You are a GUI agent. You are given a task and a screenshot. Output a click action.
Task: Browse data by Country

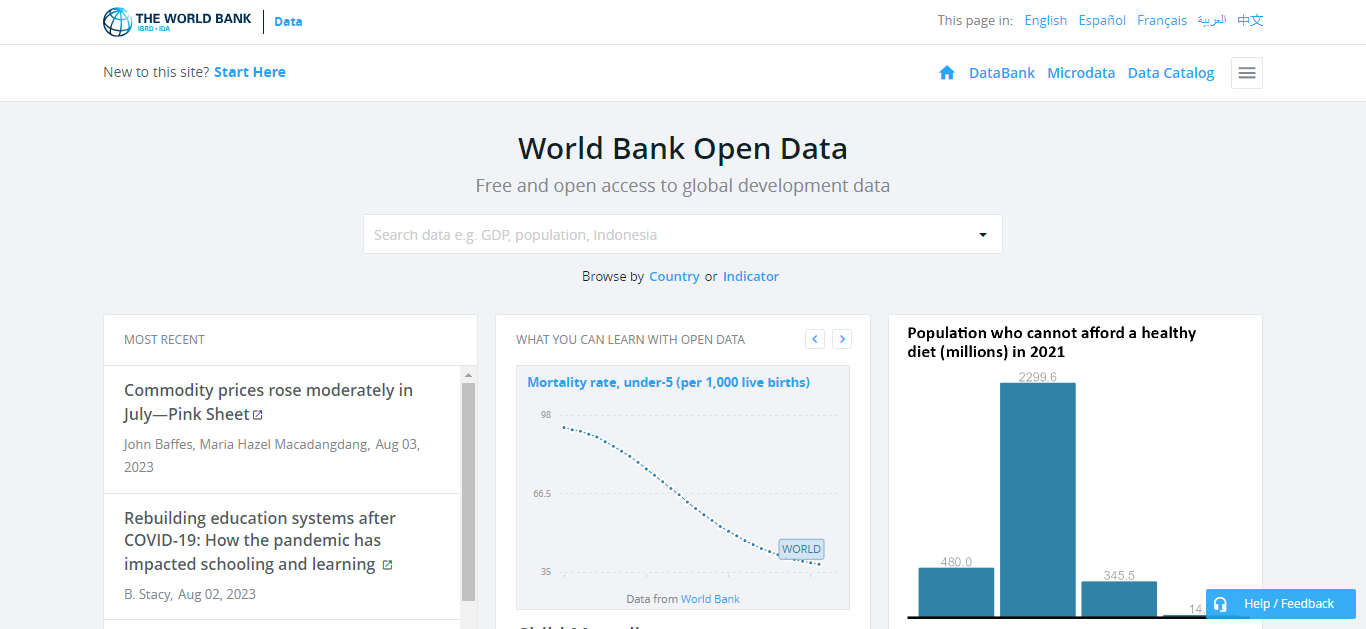[x=674, y=277]
